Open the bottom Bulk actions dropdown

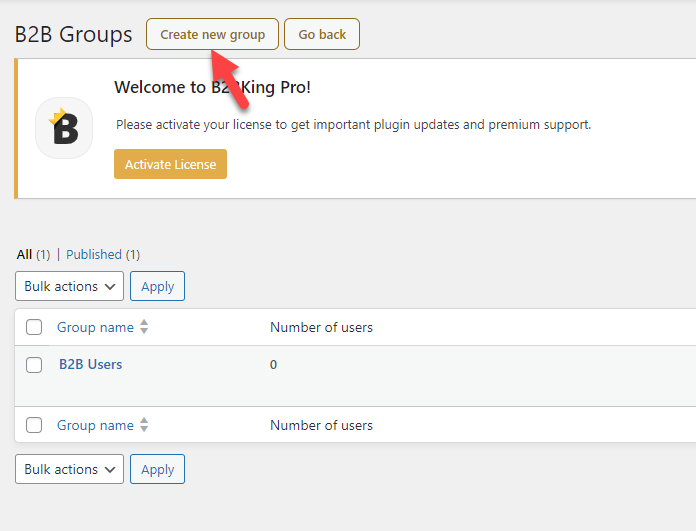[x=69, y=469]
